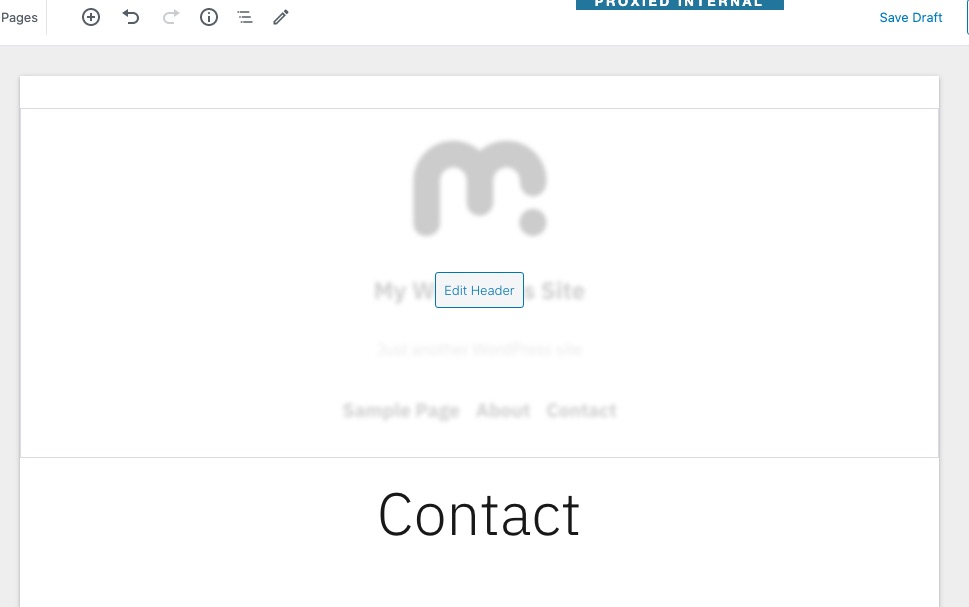The image size is (969, 607).
Task: Open the content details info icon
Action: 209,17
